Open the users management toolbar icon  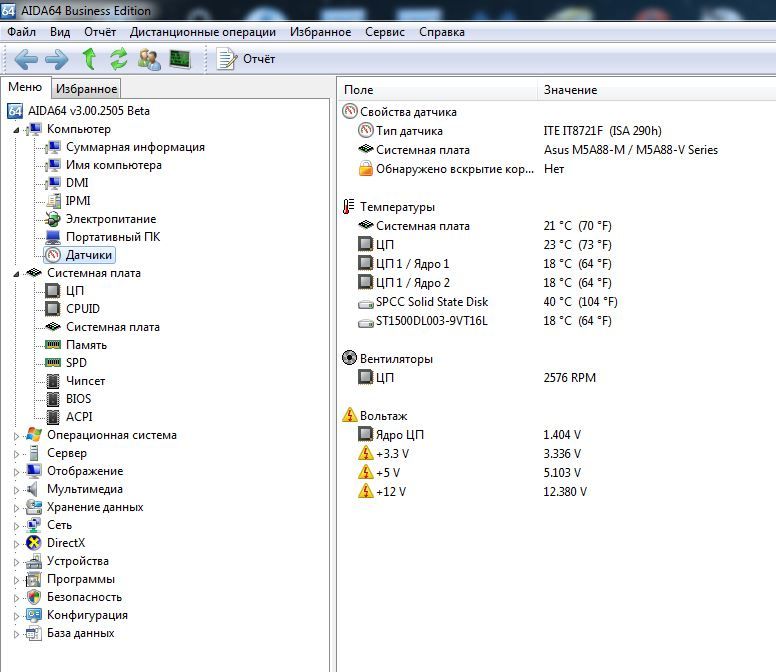[x=149, y=59]
